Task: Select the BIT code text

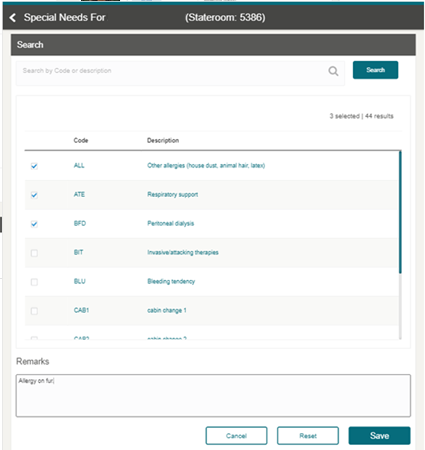Action: point(78,252)
